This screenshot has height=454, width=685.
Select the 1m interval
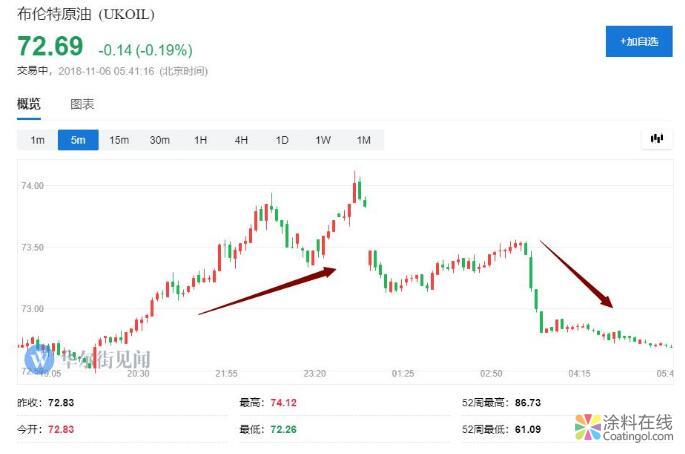[37, 140]
